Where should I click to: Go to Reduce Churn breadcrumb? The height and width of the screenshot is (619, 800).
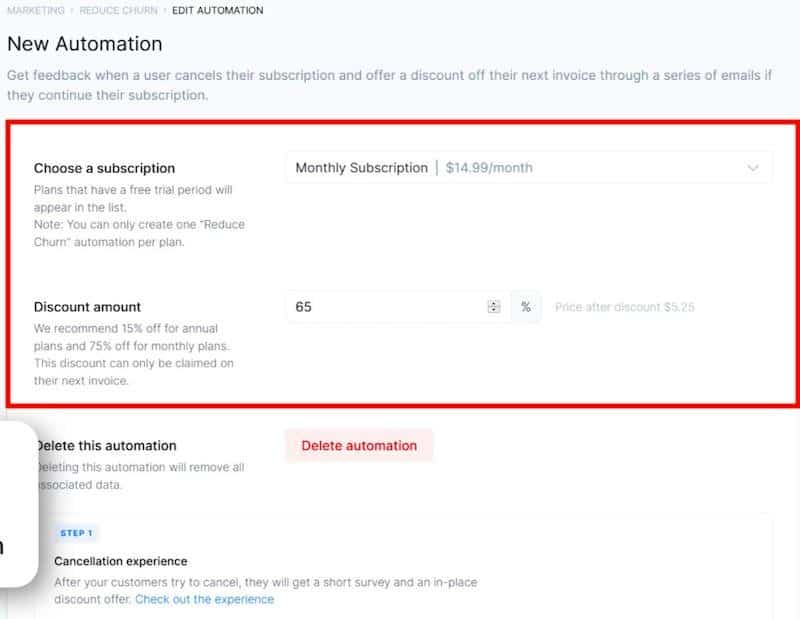tap(118, 10)
